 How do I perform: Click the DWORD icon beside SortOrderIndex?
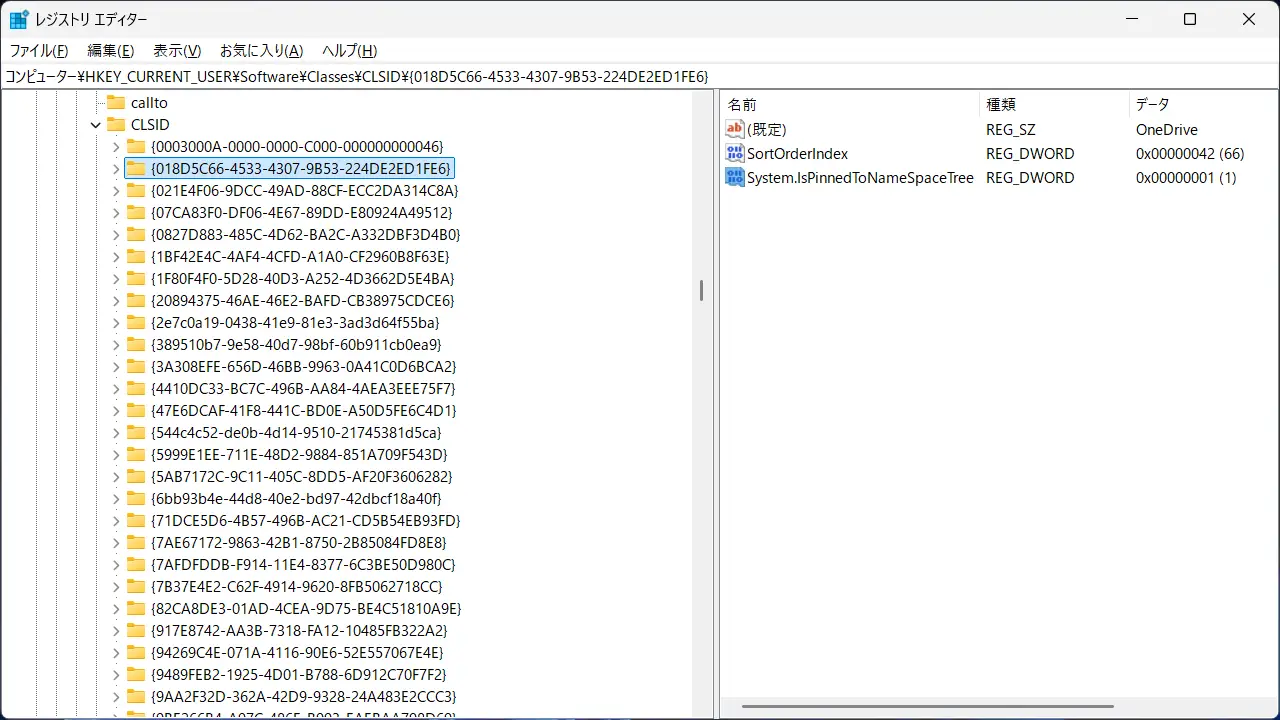735,153
